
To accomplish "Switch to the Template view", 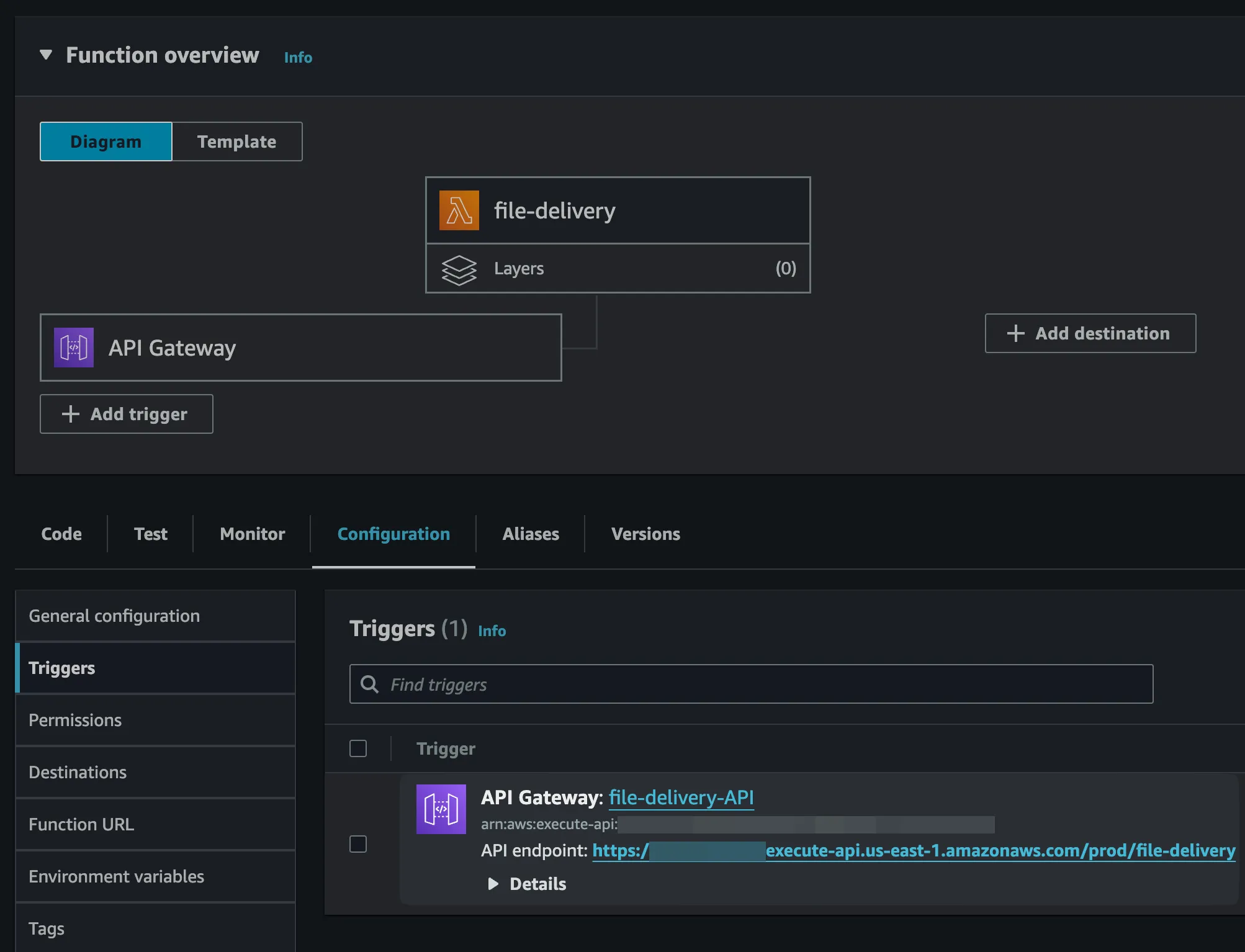I will click(237, 141).
